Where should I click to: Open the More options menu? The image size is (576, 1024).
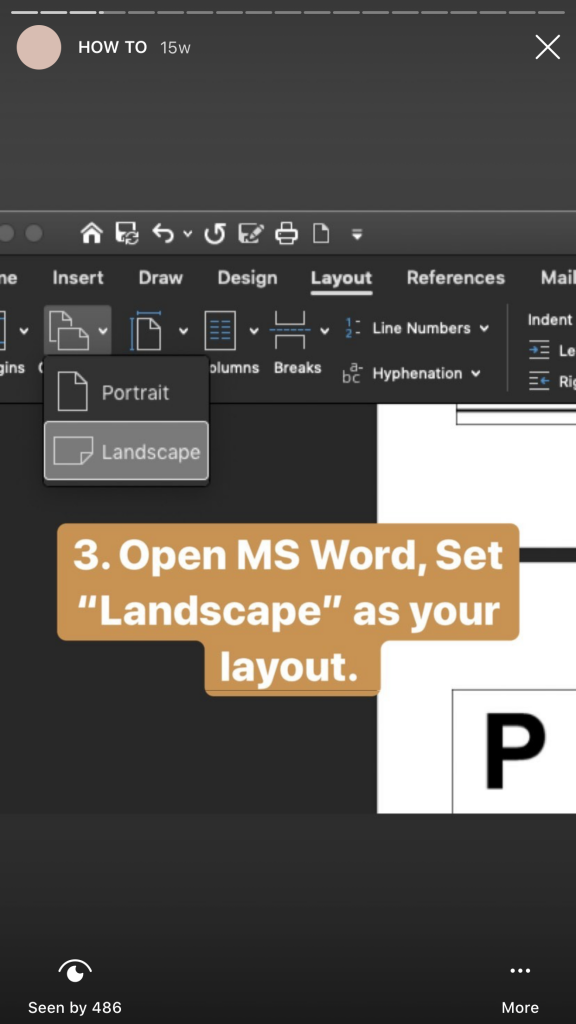[520, 986]
